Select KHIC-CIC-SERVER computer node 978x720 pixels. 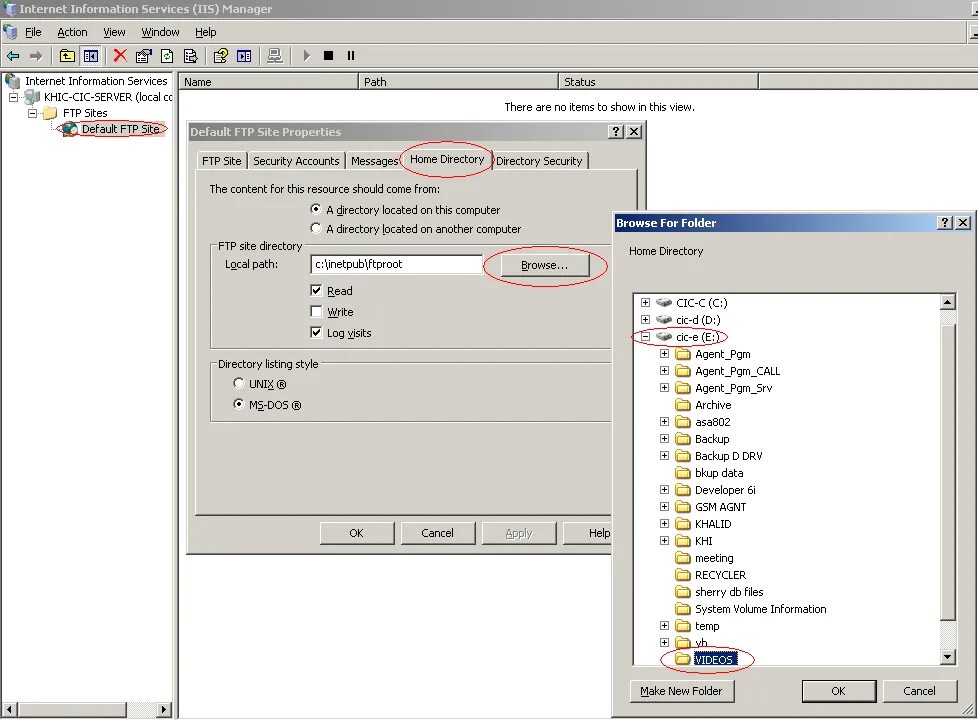tap(107, 97)
